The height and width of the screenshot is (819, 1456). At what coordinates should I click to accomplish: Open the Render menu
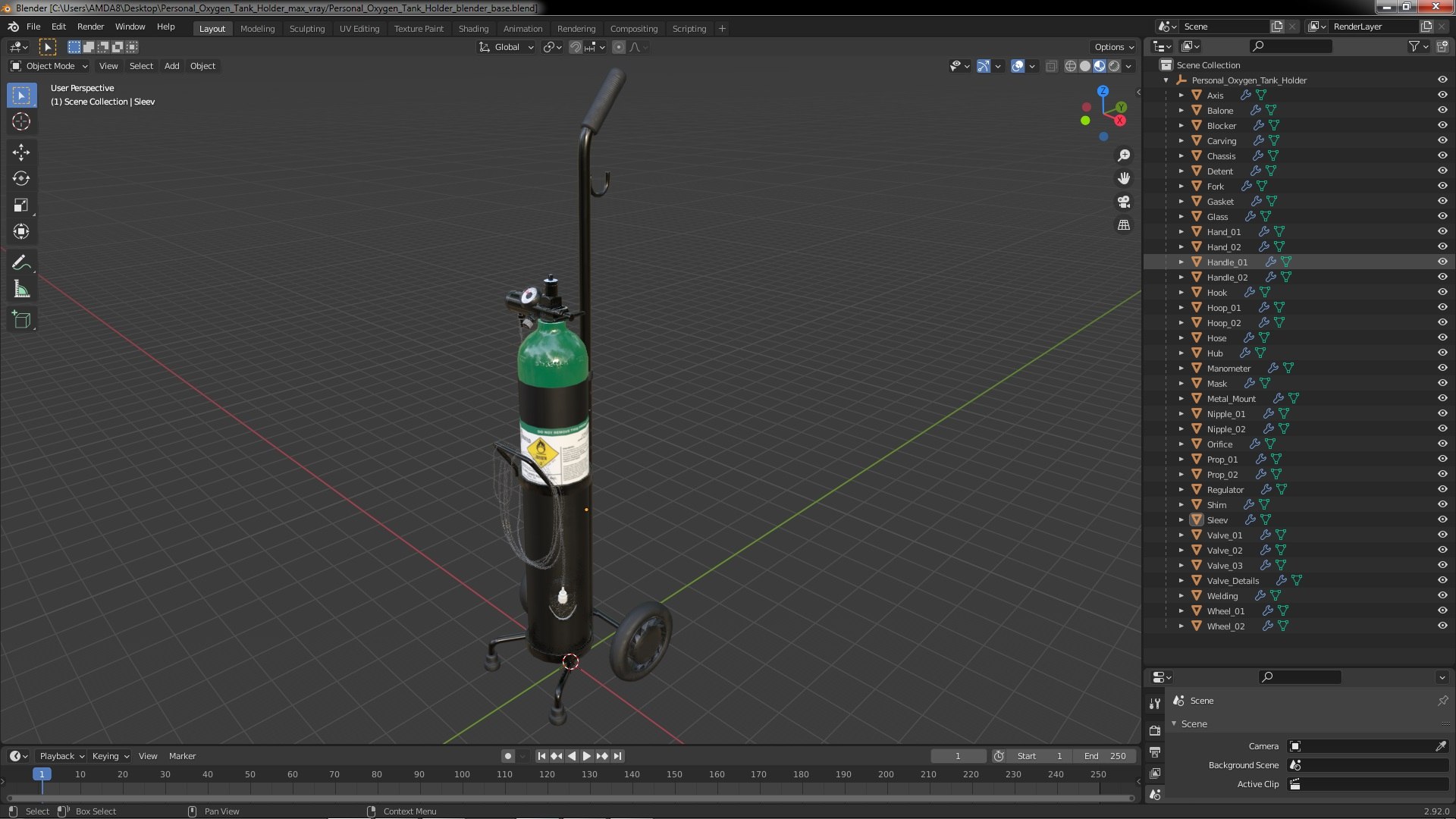[90, 27]
